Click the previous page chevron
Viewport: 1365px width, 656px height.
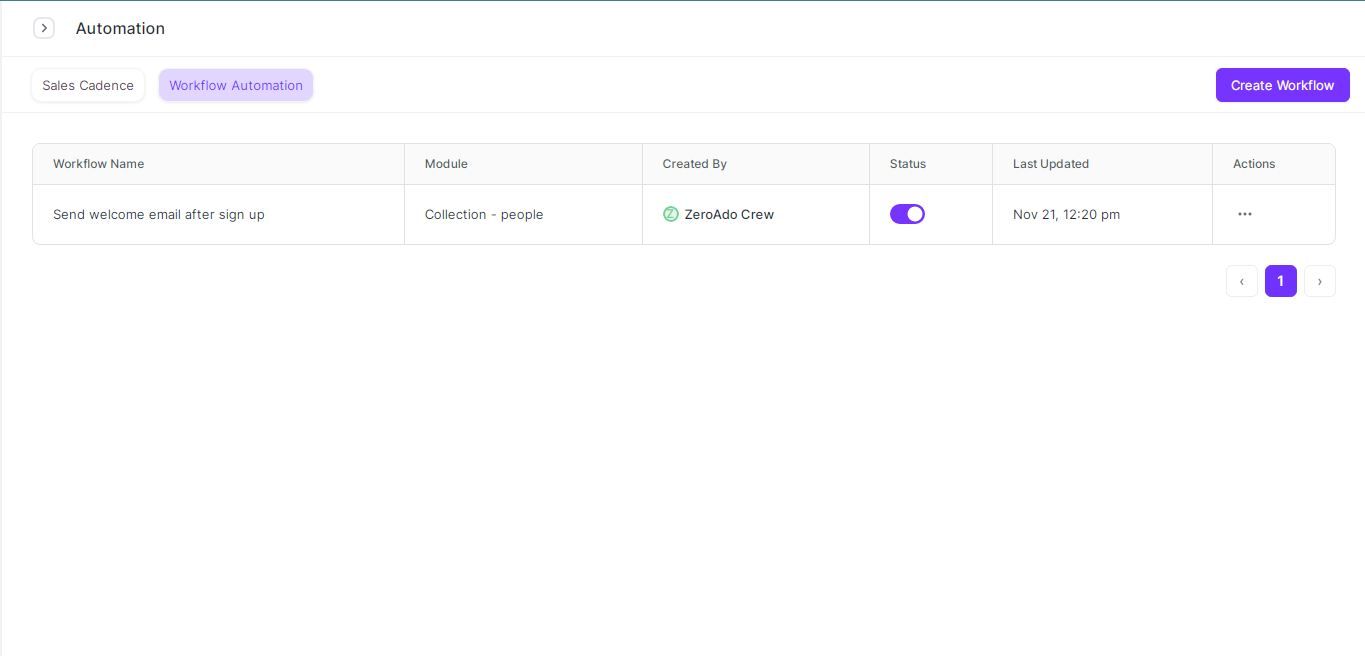coord(1242,281)
